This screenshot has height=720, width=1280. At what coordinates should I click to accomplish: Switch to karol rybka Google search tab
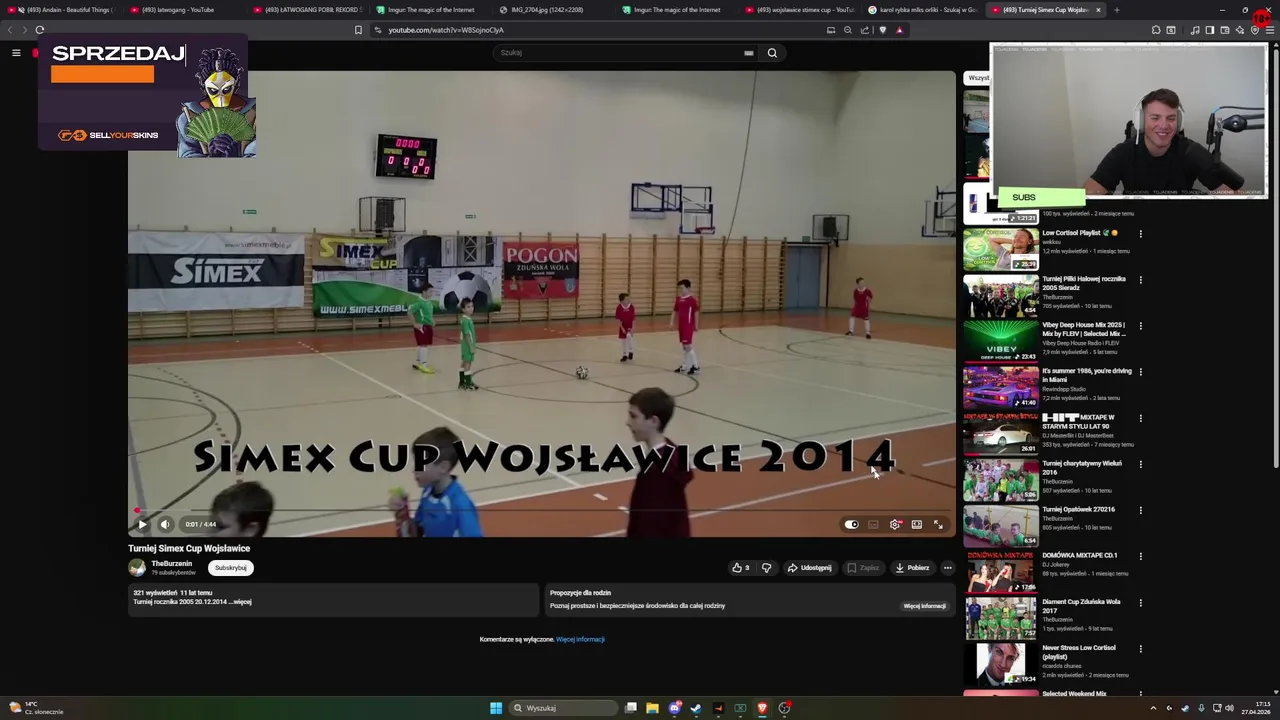[924, 10]
